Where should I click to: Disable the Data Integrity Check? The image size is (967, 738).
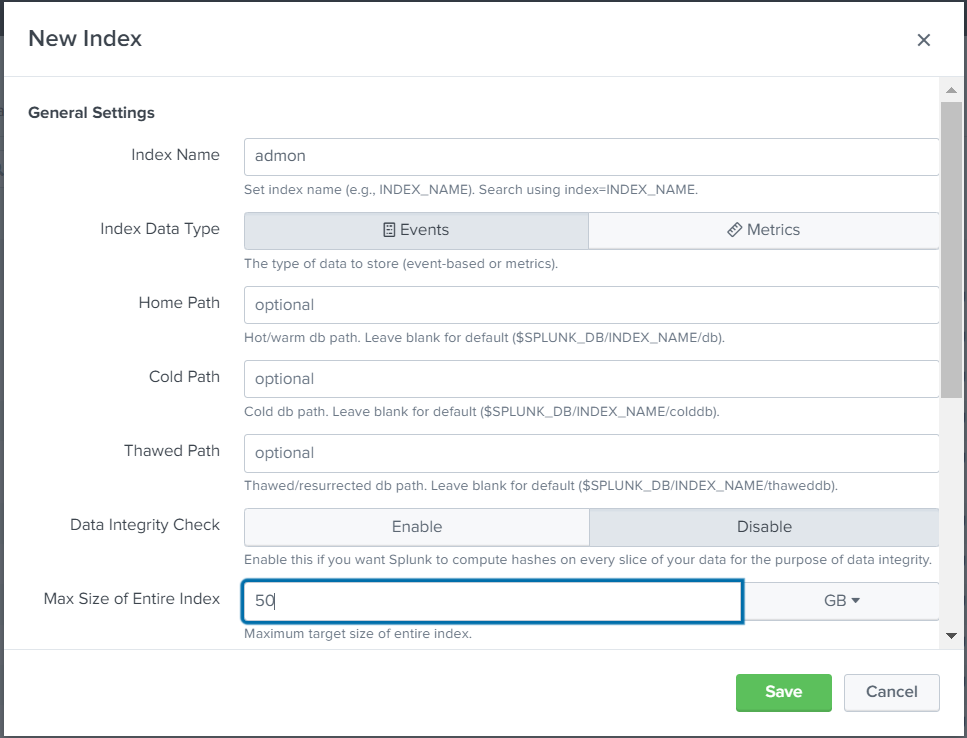pos(764,527)
